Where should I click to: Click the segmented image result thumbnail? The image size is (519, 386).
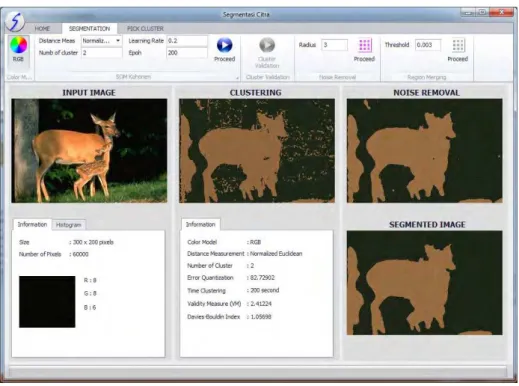coord(424,283)
